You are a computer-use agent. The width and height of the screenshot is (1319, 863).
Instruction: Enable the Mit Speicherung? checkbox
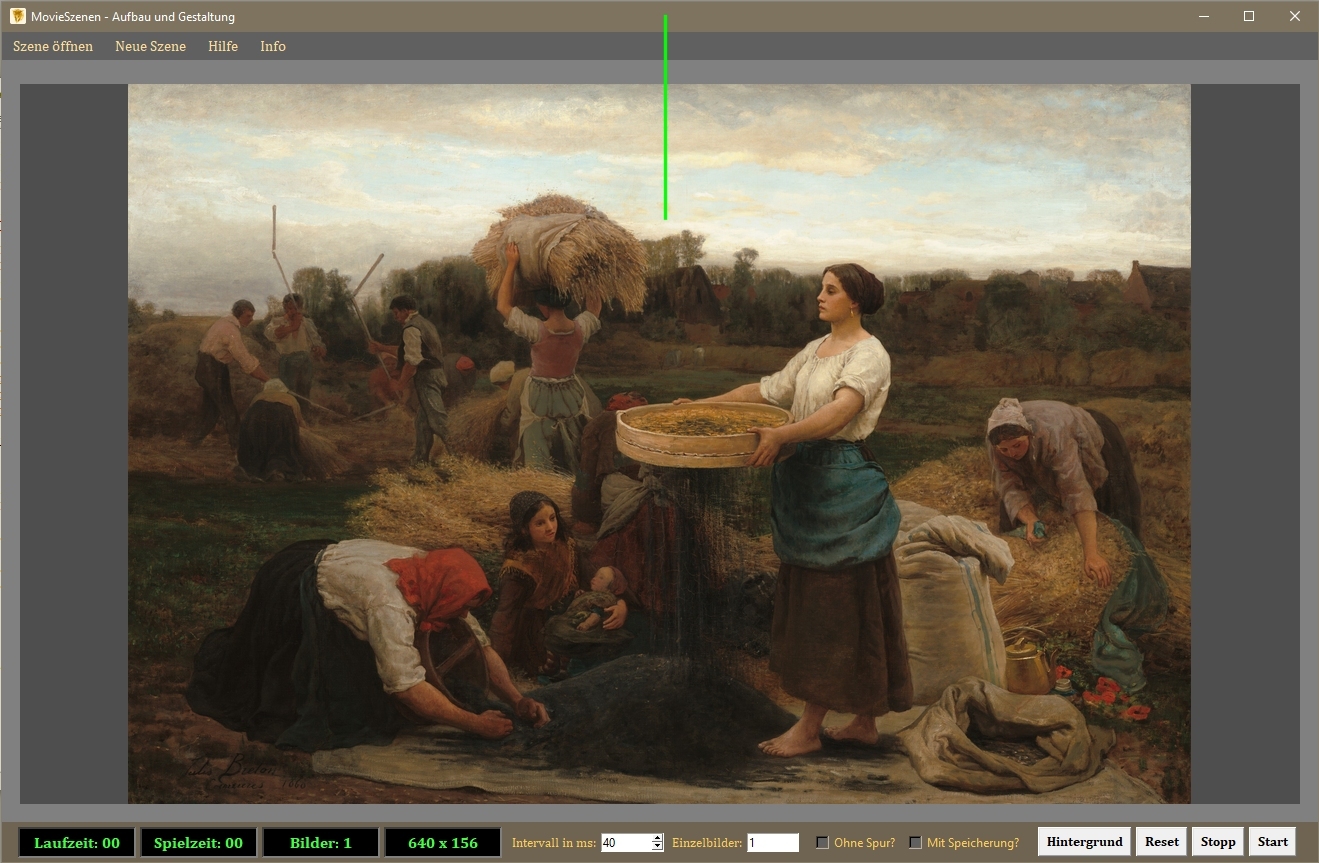(915, 843)
